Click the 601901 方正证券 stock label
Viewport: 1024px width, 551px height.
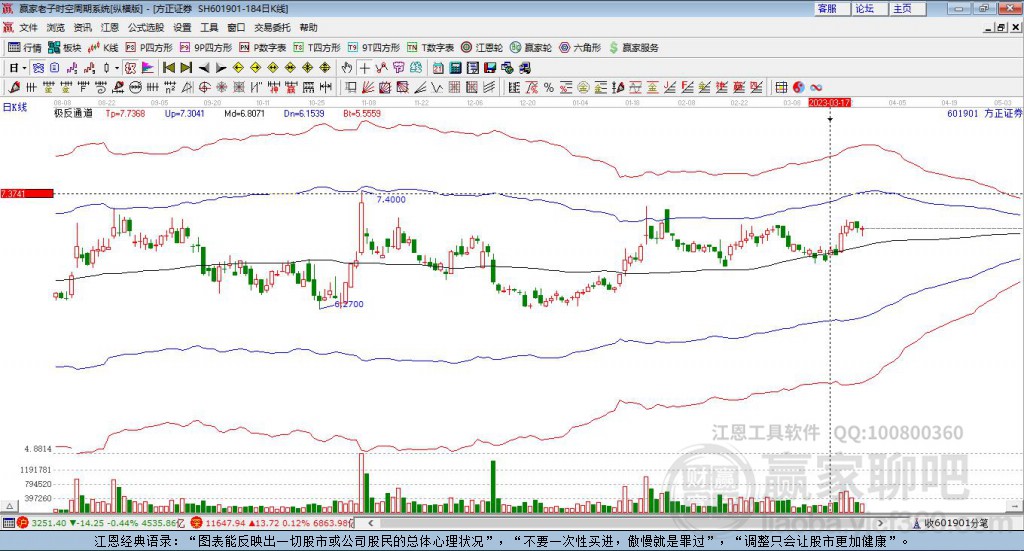click(x=984, y=113)
